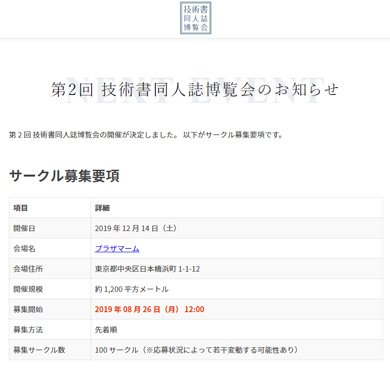
Task: Click the red 2019年08月26日 12:00 text
Action: coord(150,309)
